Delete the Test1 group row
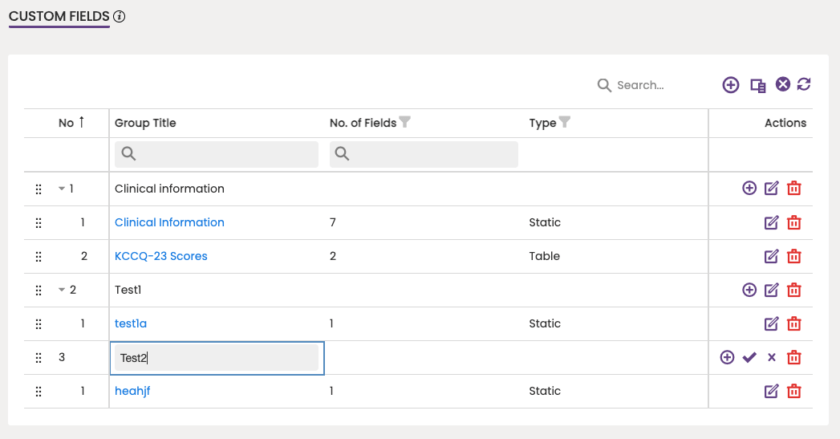840x439 pixels. click(x=793, y=290)
